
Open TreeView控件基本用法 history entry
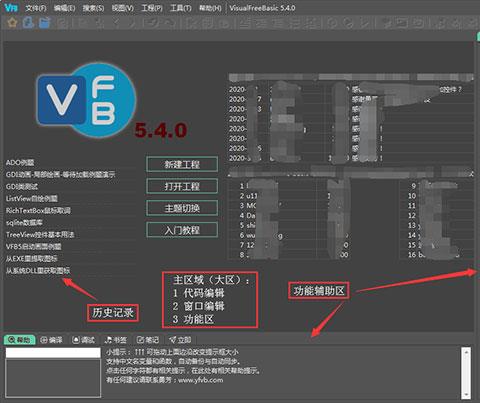[40, 234]
